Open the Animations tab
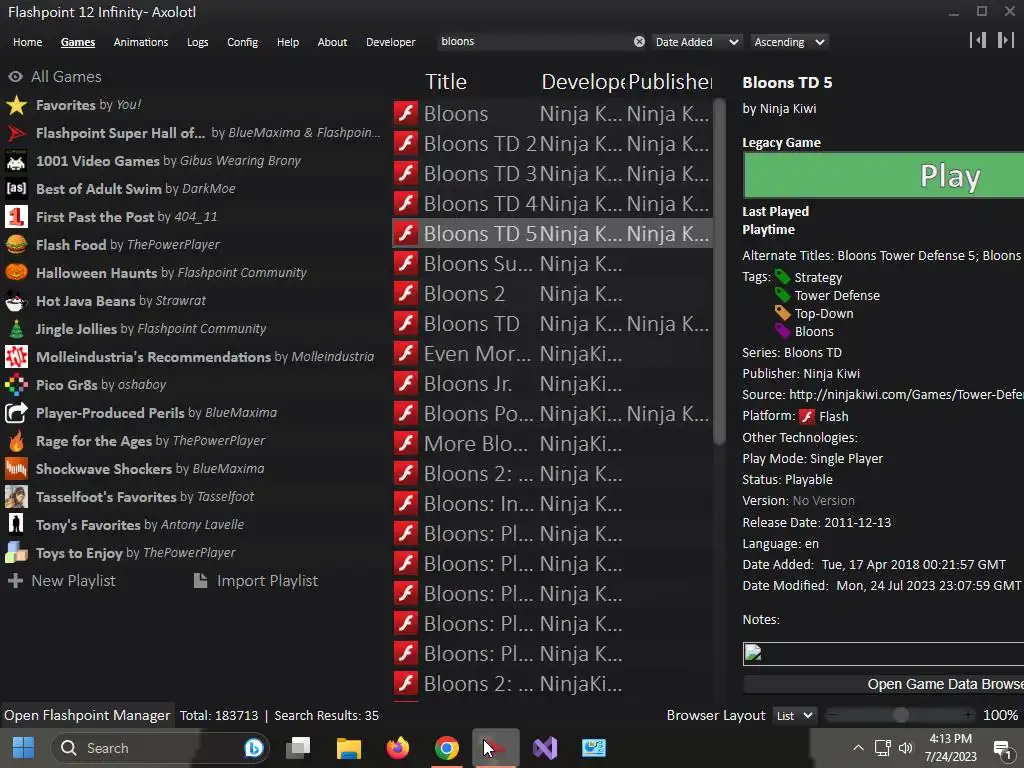This screenshot has width=1024, height=768. tap(141, 42)
